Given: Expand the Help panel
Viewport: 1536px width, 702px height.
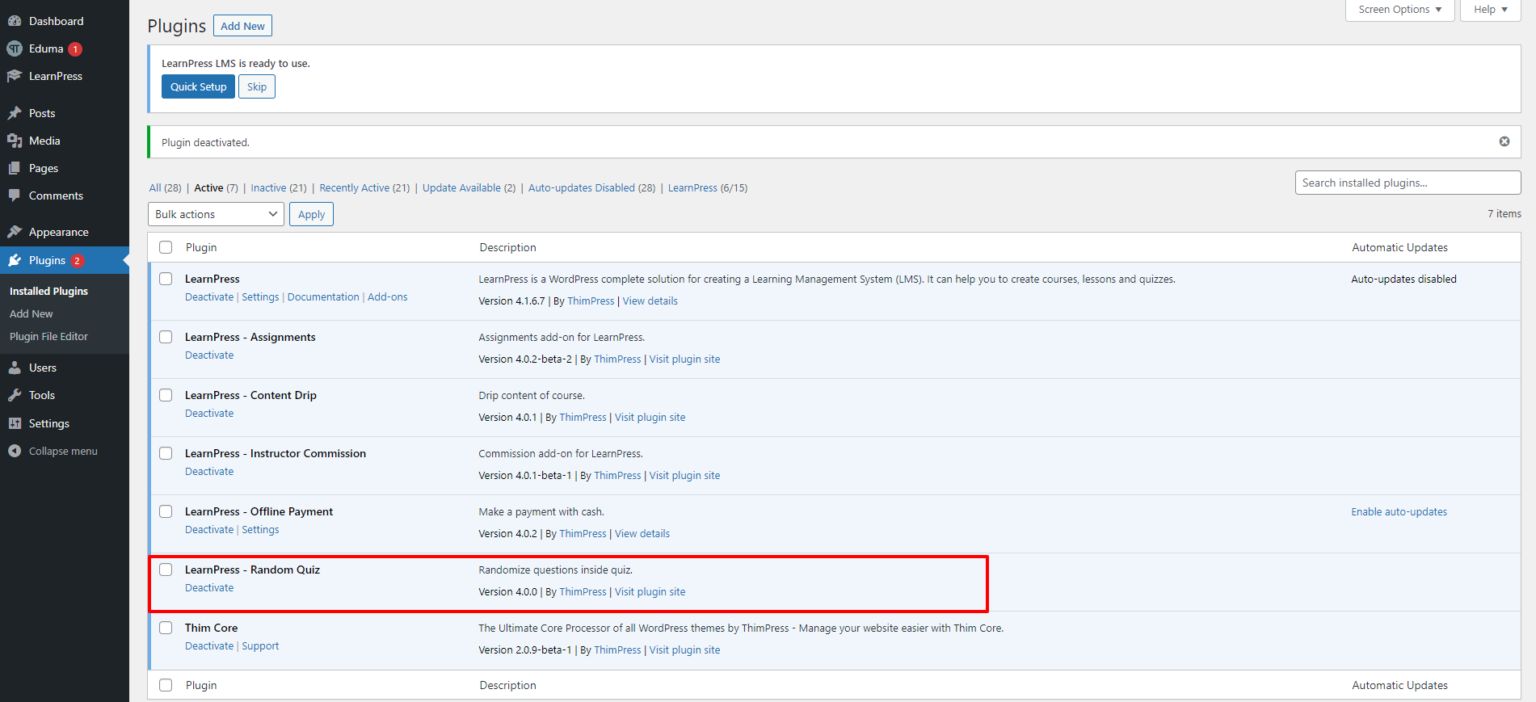Looking at the screenshot, I should (1491, 10).
